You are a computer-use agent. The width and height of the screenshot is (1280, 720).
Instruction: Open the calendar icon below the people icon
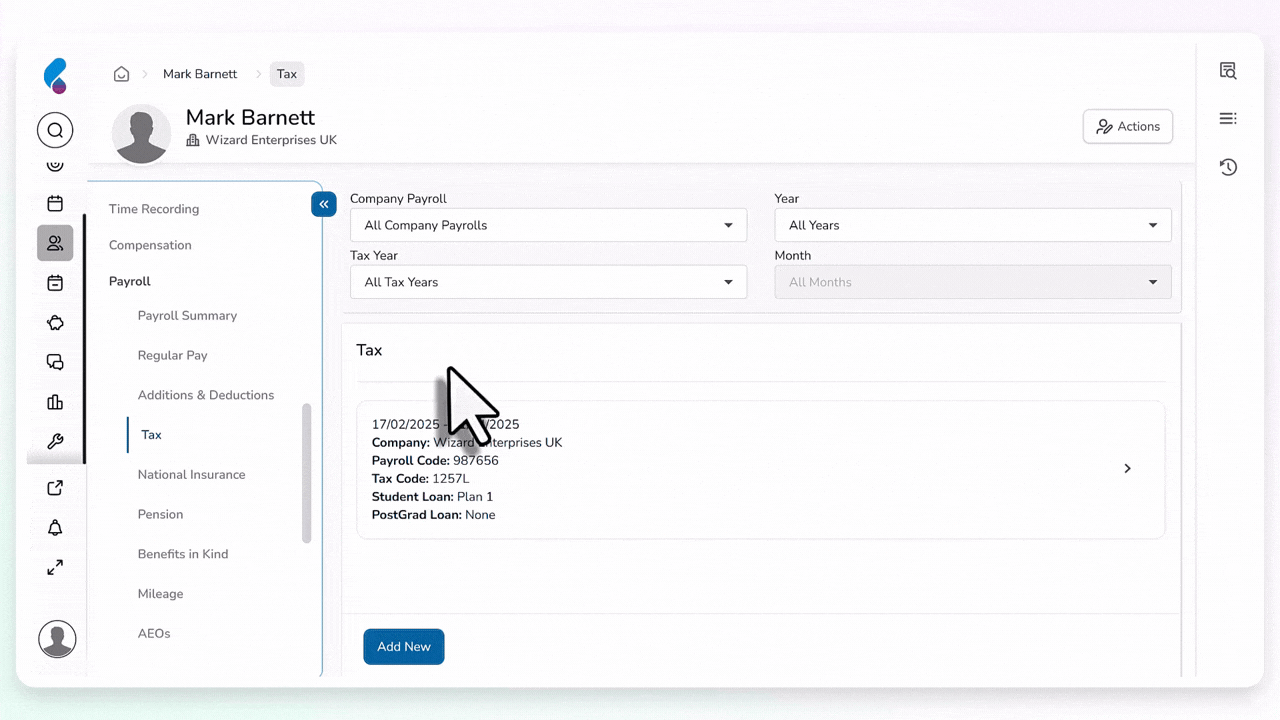coord(55,283)
